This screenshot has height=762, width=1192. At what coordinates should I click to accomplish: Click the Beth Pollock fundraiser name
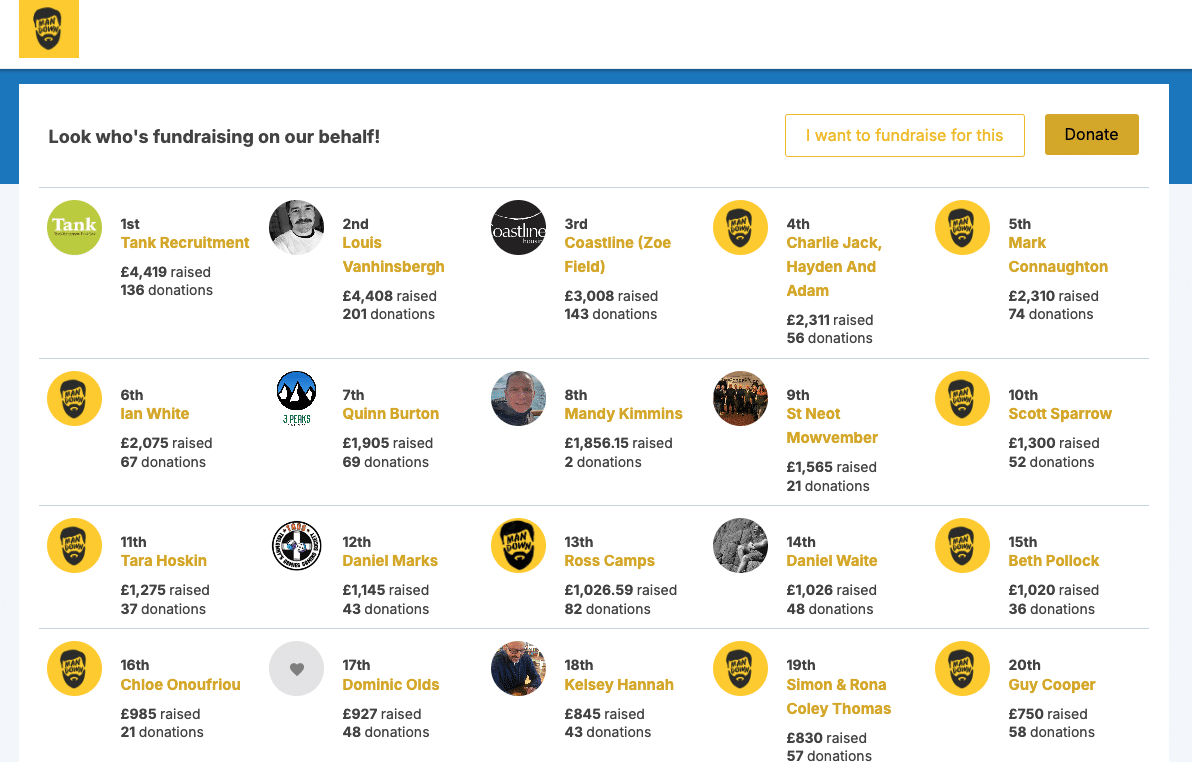click(x=1053, y=560)
